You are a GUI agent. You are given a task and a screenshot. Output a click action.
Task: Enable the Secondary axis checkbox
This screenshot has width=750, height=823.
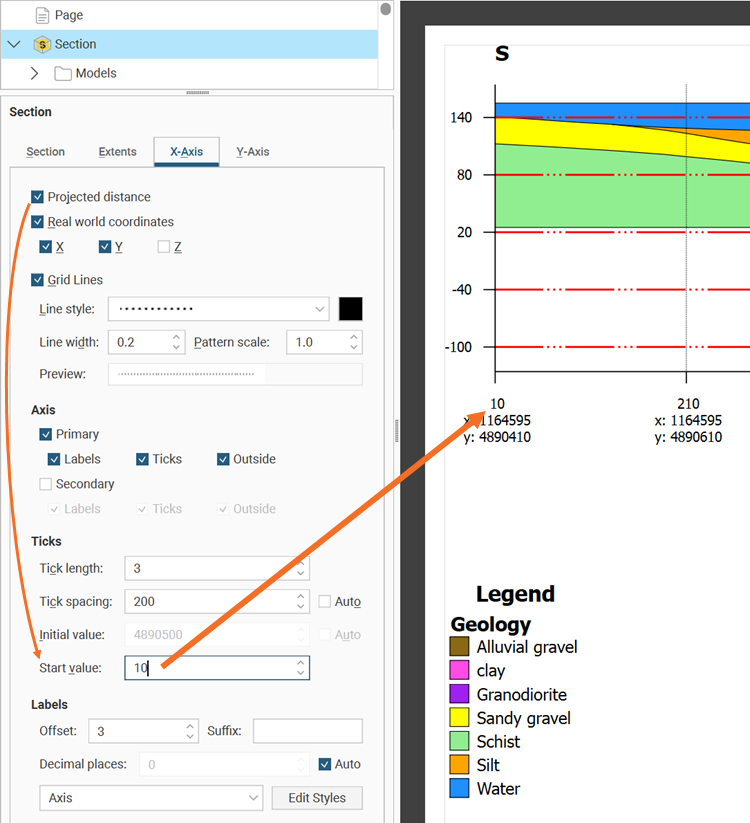46,484
